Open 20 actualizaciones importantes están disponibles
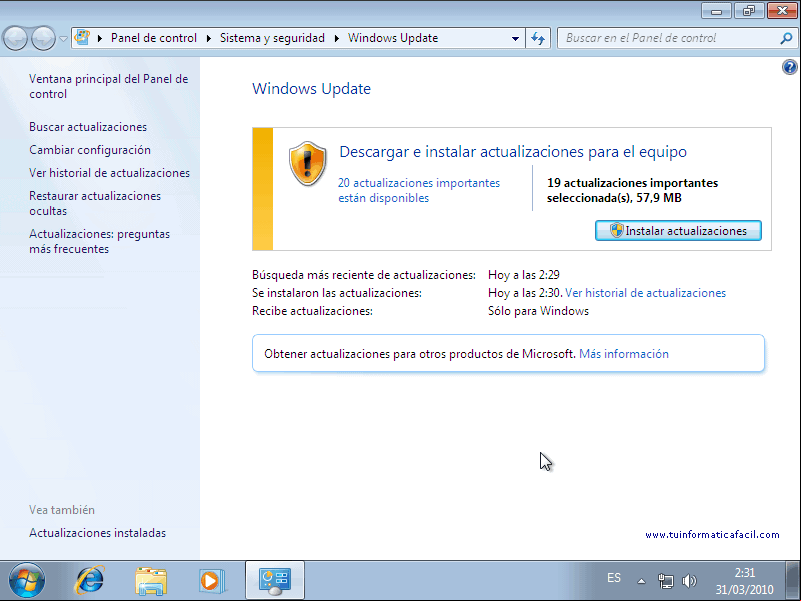This screenshot has height=601, width=801. 419,190
